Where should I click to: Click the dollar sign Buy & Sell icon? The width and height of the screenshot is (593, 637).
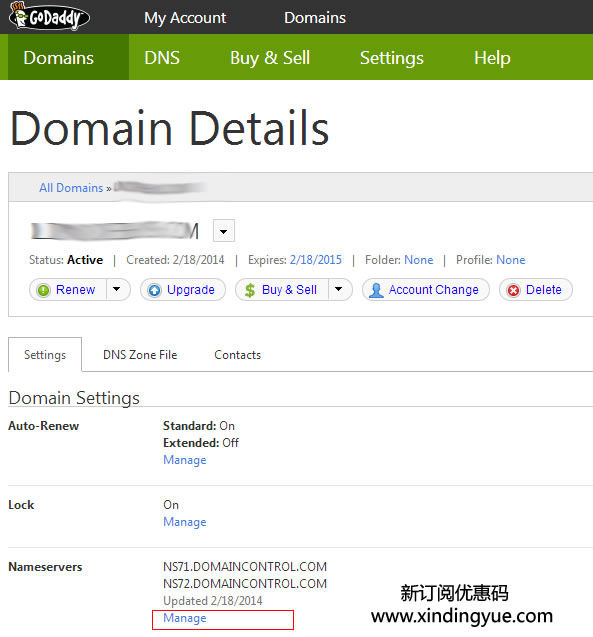250,290
